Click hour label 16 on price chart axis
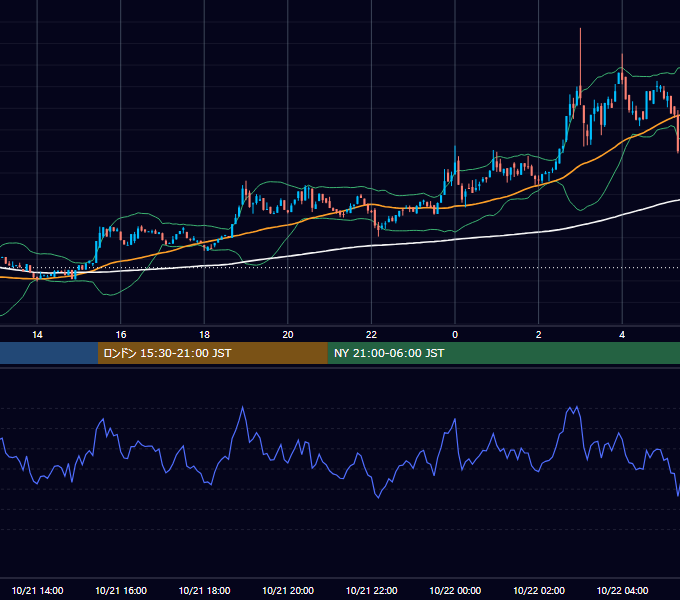680x600 pixels. click(x=121, y=335)
